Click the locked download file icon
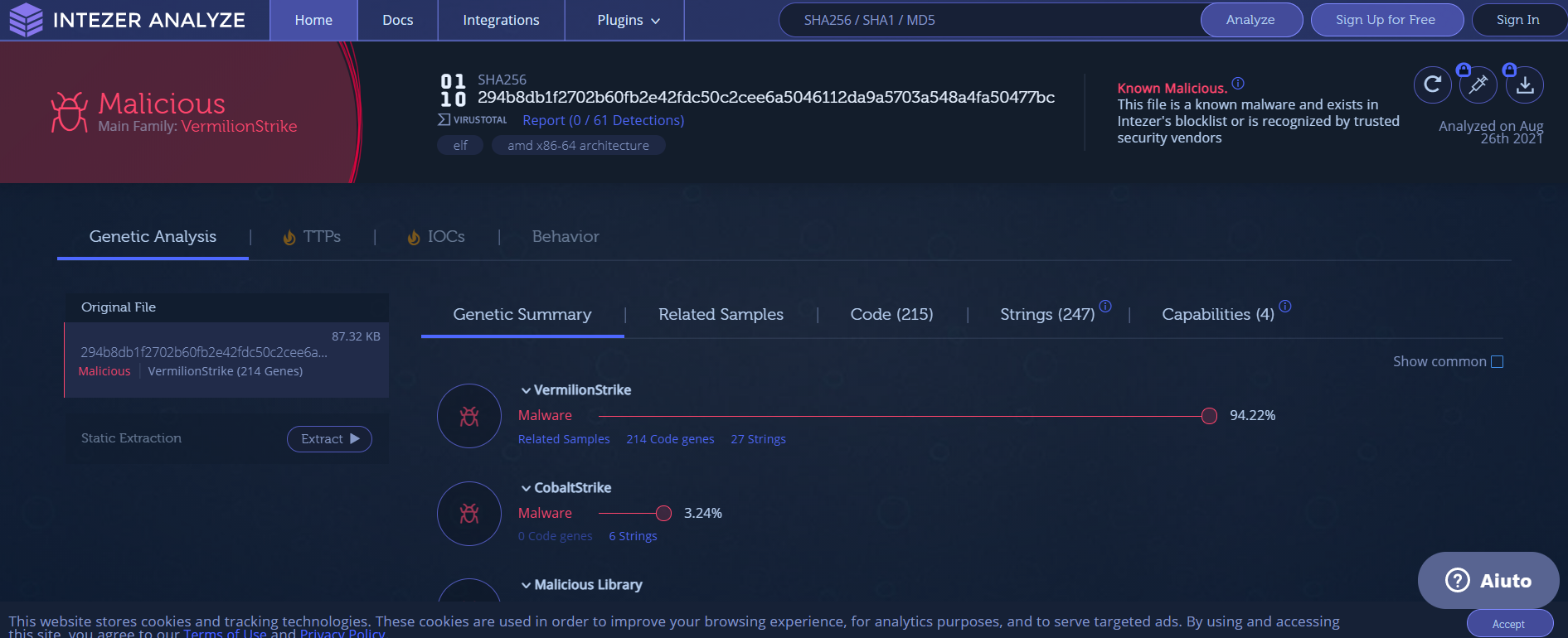1568x638 pixels. [1524, 85]
